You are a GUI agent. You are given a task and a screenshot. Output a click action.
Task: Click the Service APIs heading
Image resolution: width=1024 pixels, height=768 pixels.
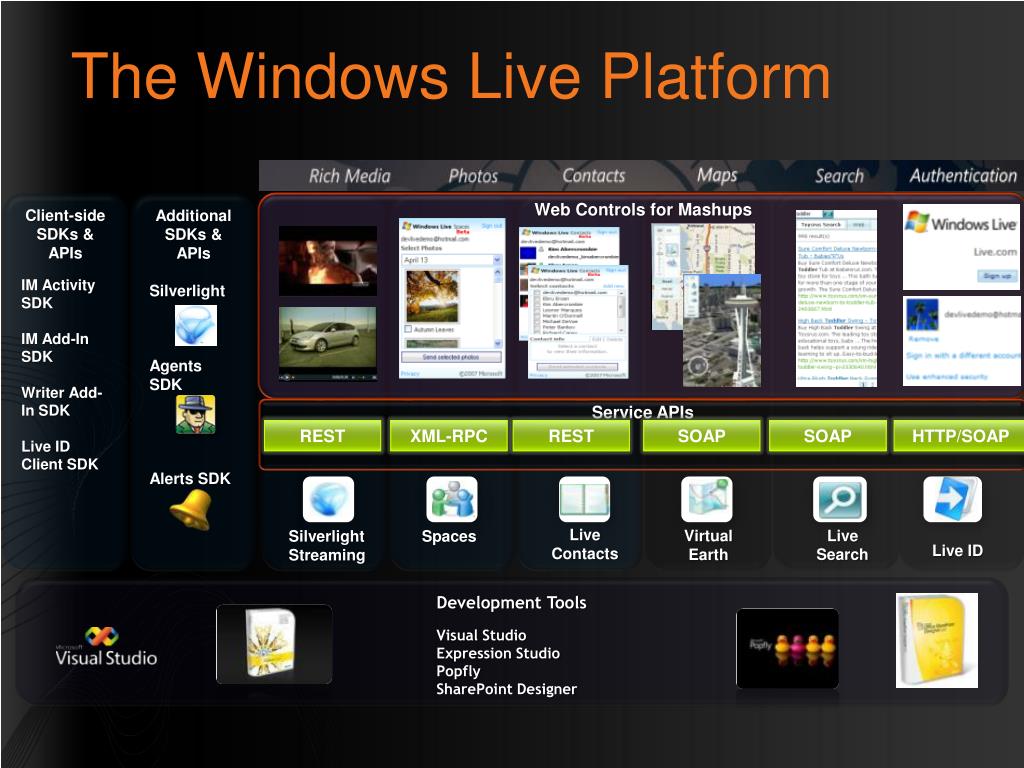pyautogui.click(x=643, y=412)
